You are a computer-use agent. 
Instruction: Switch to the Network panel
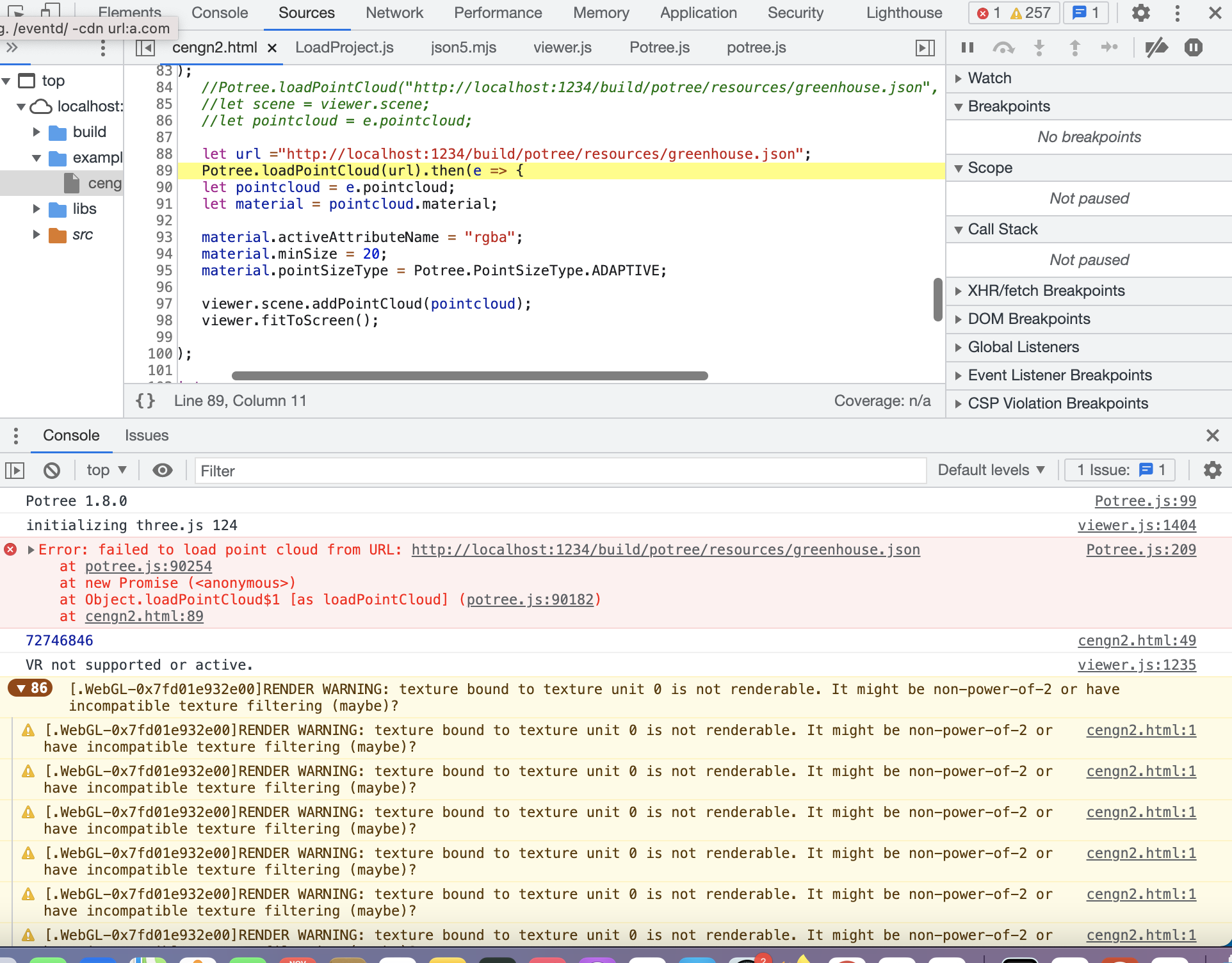coord(394,13)
